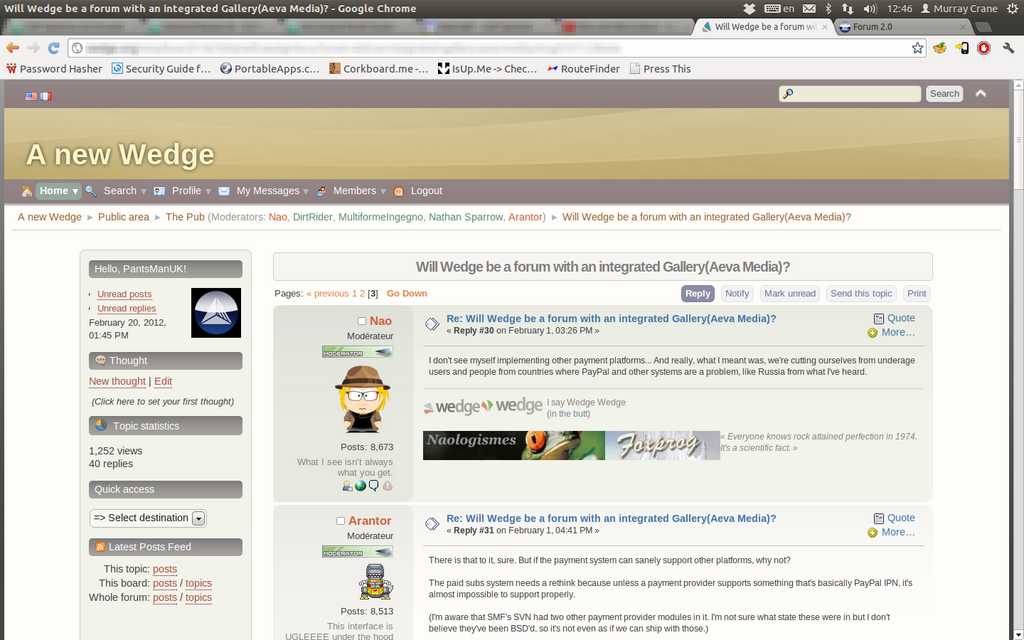Open the Unread posts link in sidebar
Screen dimensions: 1024x640
[124, 294]
